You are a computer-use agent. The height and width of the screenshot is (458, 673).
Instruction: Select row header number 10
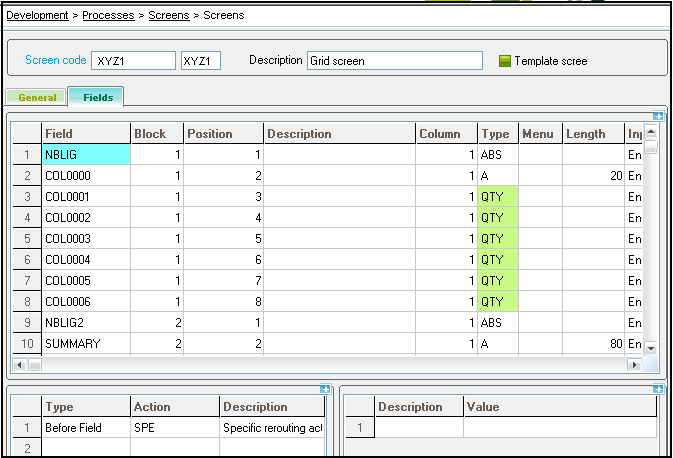tap(27, 344)
